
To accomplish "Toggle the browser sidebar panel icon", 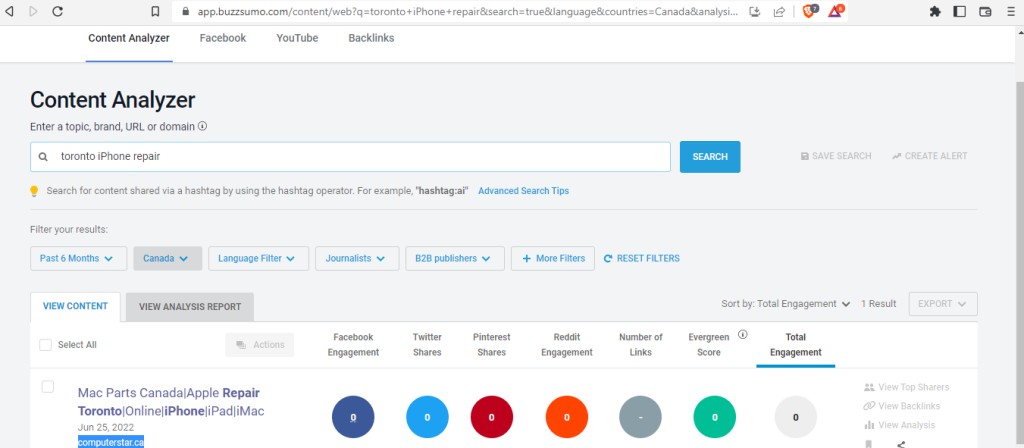I will (x=959, y=11).
